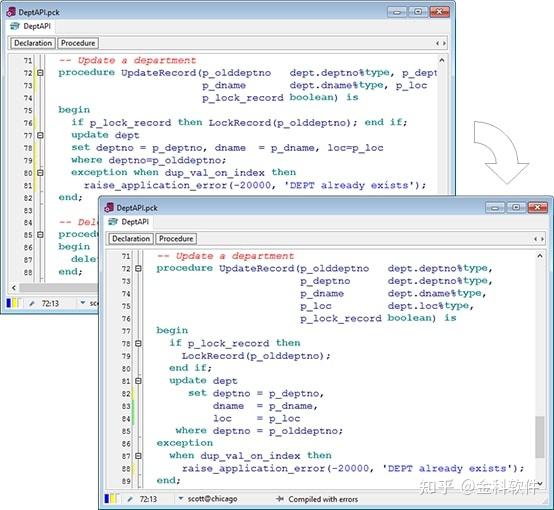Collapse fold at line 80 in back window
The width and height of the screenshot is (554, 510).
pos(40,172)
